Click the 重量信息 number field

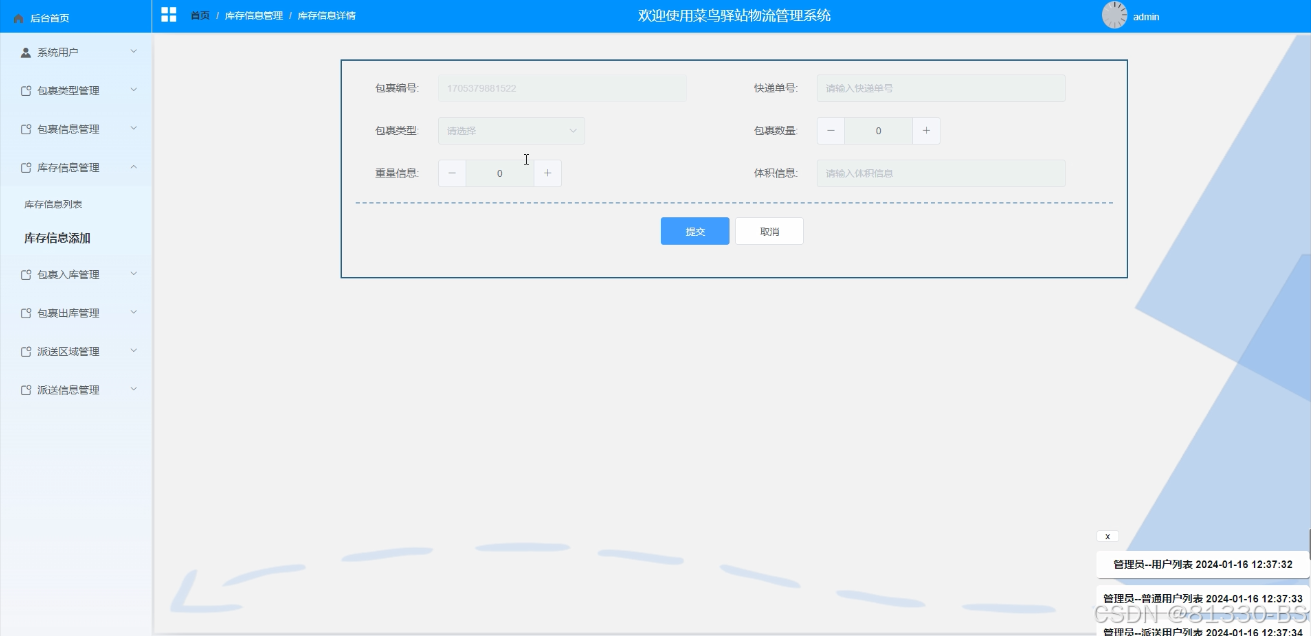point(499,173)
